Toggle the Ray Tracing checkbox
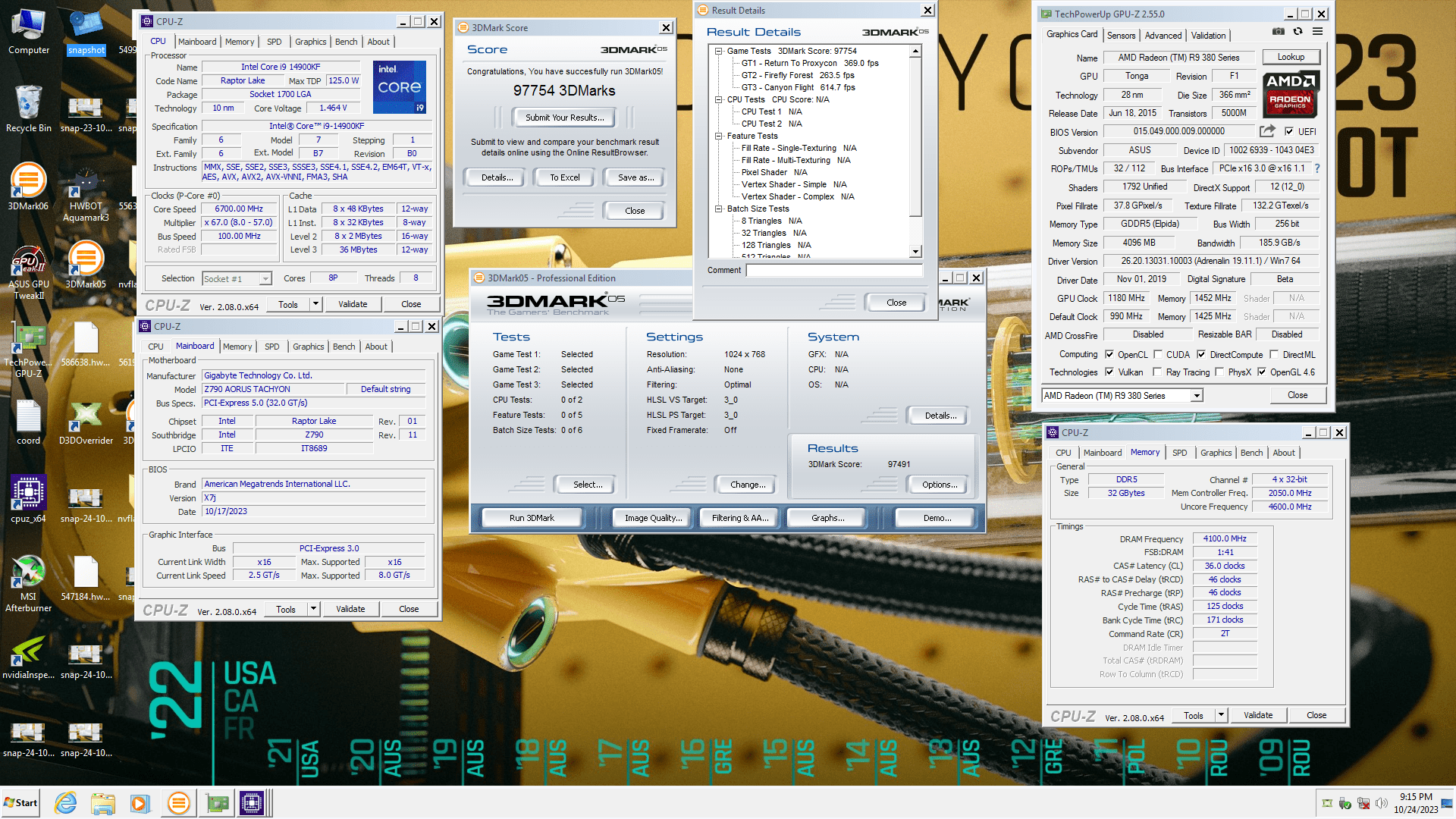The height and width of the screenshot is (819, 1456). coord(1157,372)
